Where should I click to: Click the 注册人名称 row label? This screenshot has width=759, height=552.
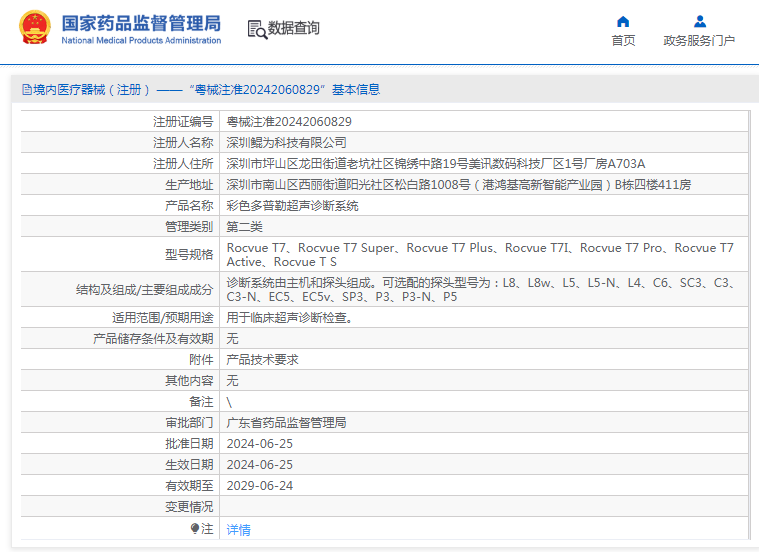183,142
